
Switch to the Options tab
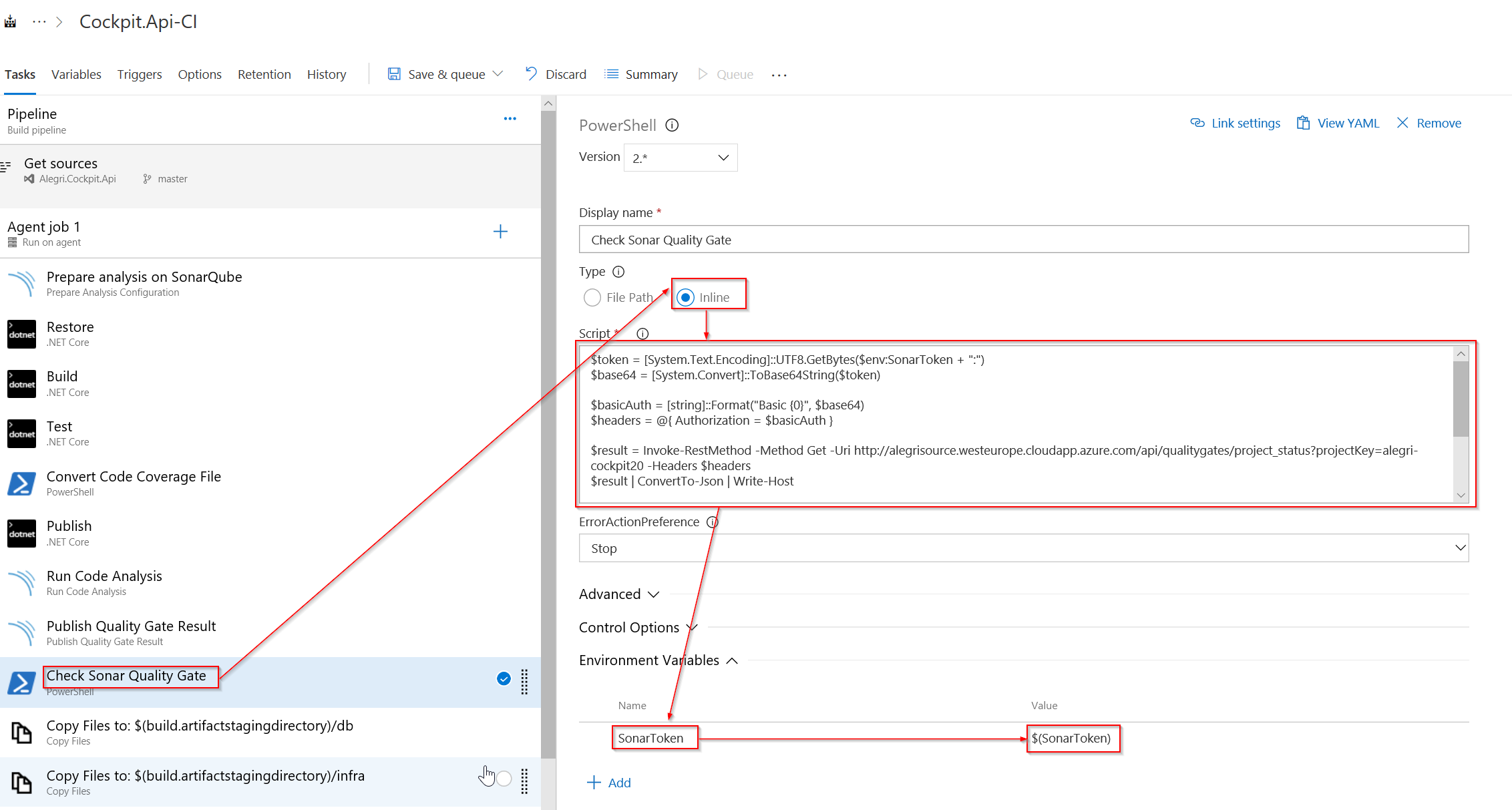(200, 74)
